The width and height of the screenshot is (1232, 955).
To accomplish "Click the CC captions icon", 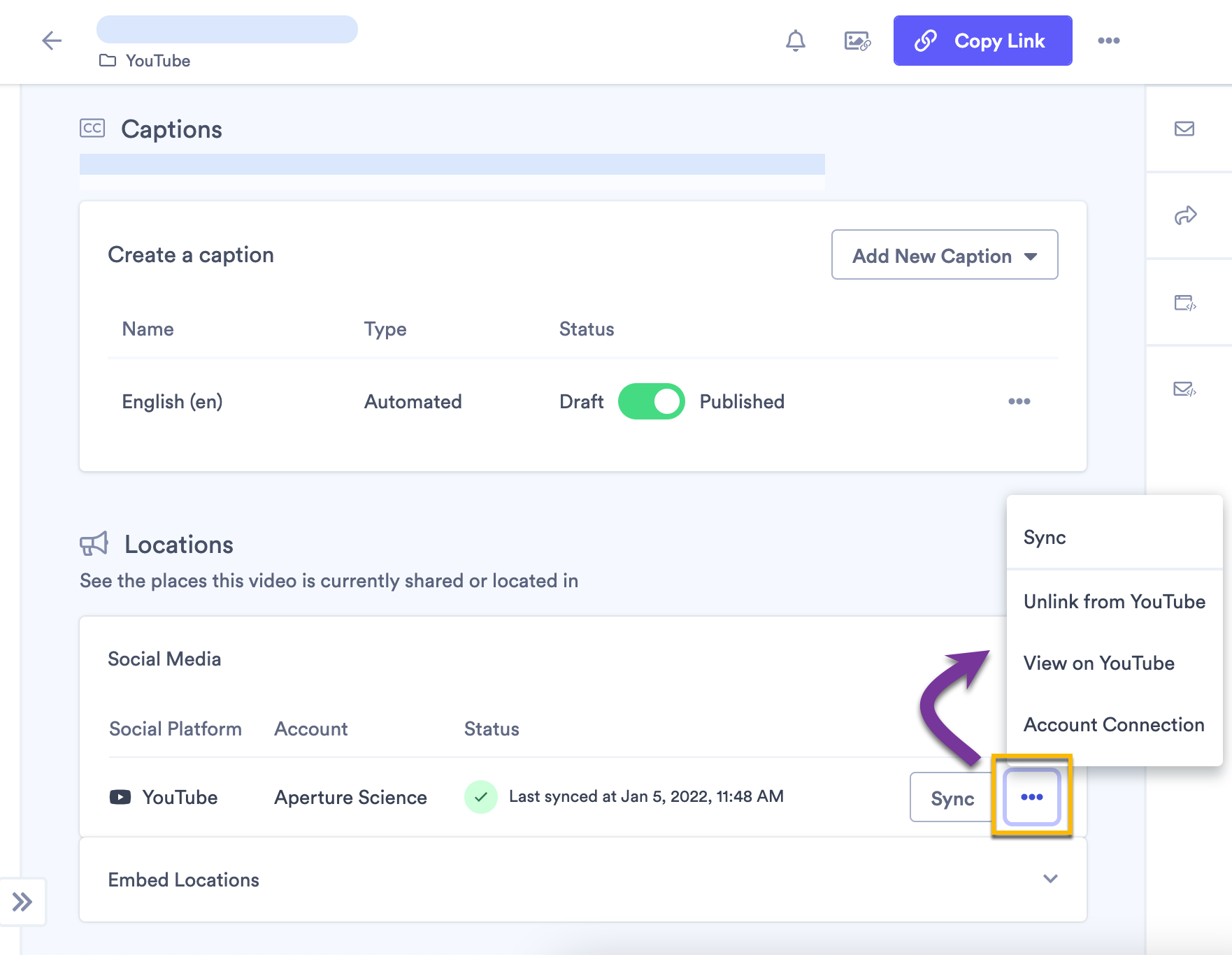I will pyautogui.click(x=92, y=128).
